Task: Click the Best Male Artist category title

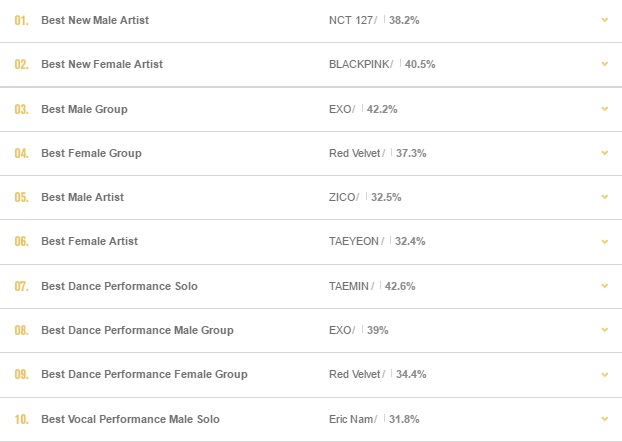Action: pos(83,197)
